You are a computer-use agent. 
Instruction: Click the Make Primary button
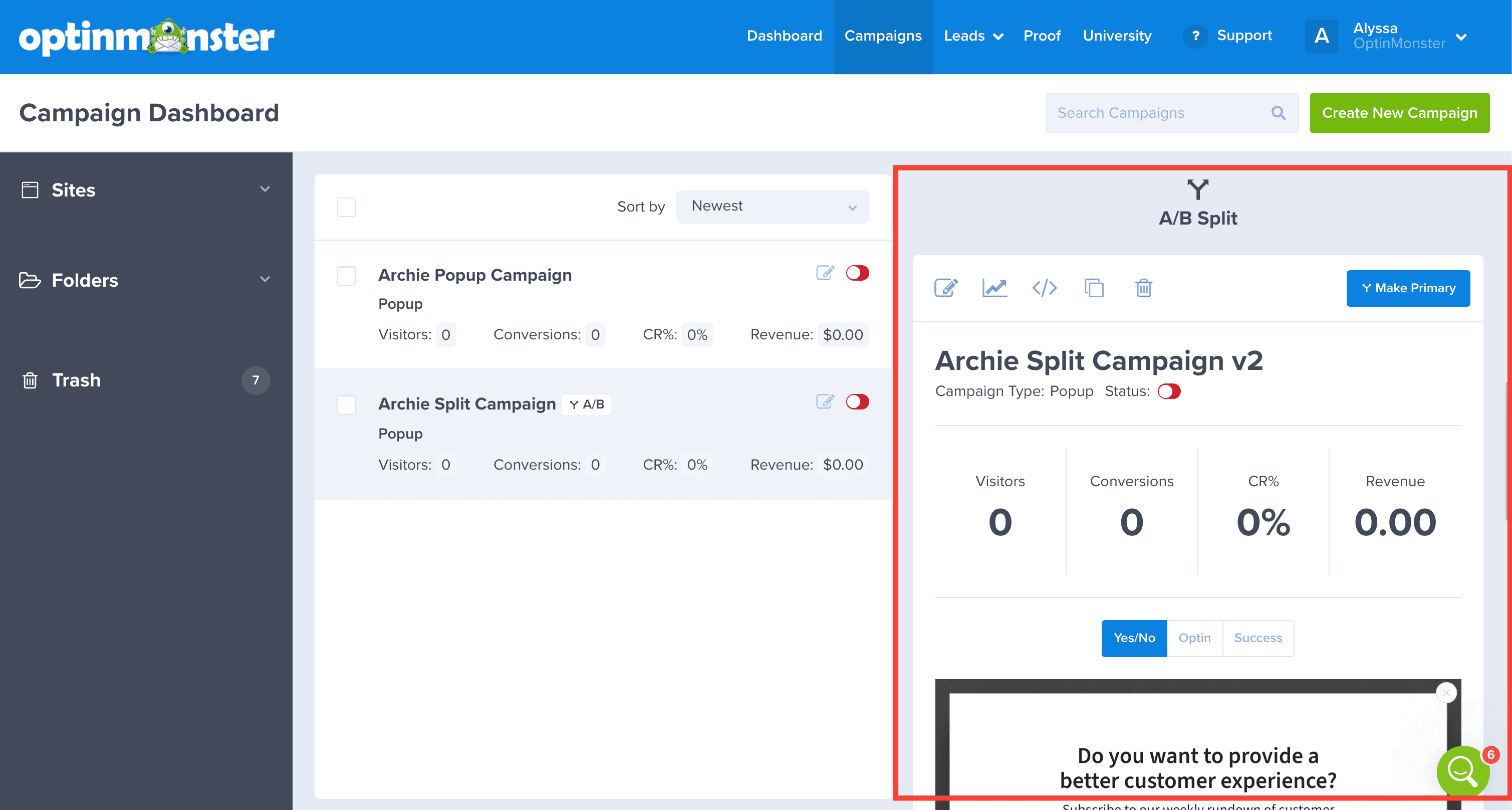click(1407, 288)
